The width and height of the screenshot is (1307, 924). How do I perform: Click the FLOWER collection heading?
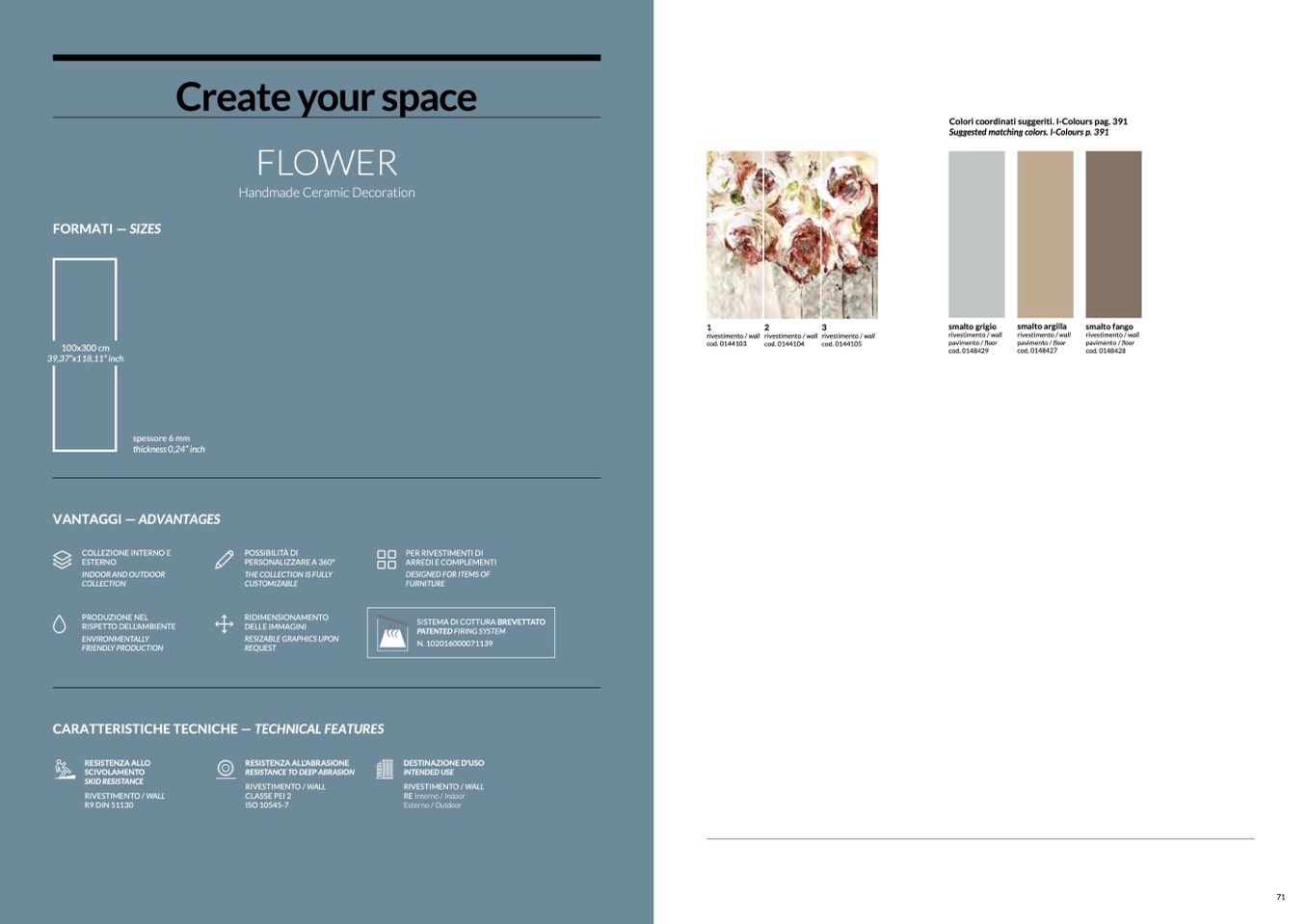(327, 163)
